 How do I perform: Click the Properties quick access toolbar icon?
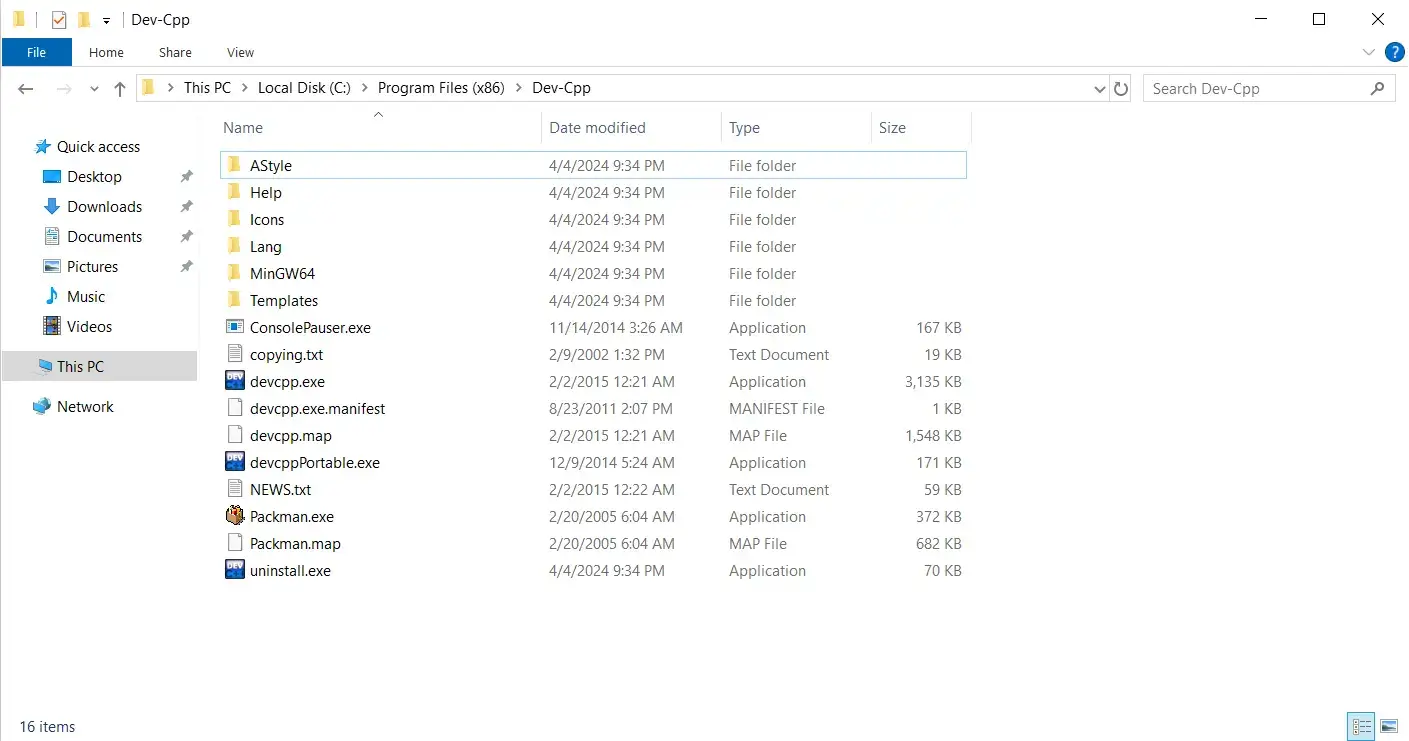[x=59, y=19]
